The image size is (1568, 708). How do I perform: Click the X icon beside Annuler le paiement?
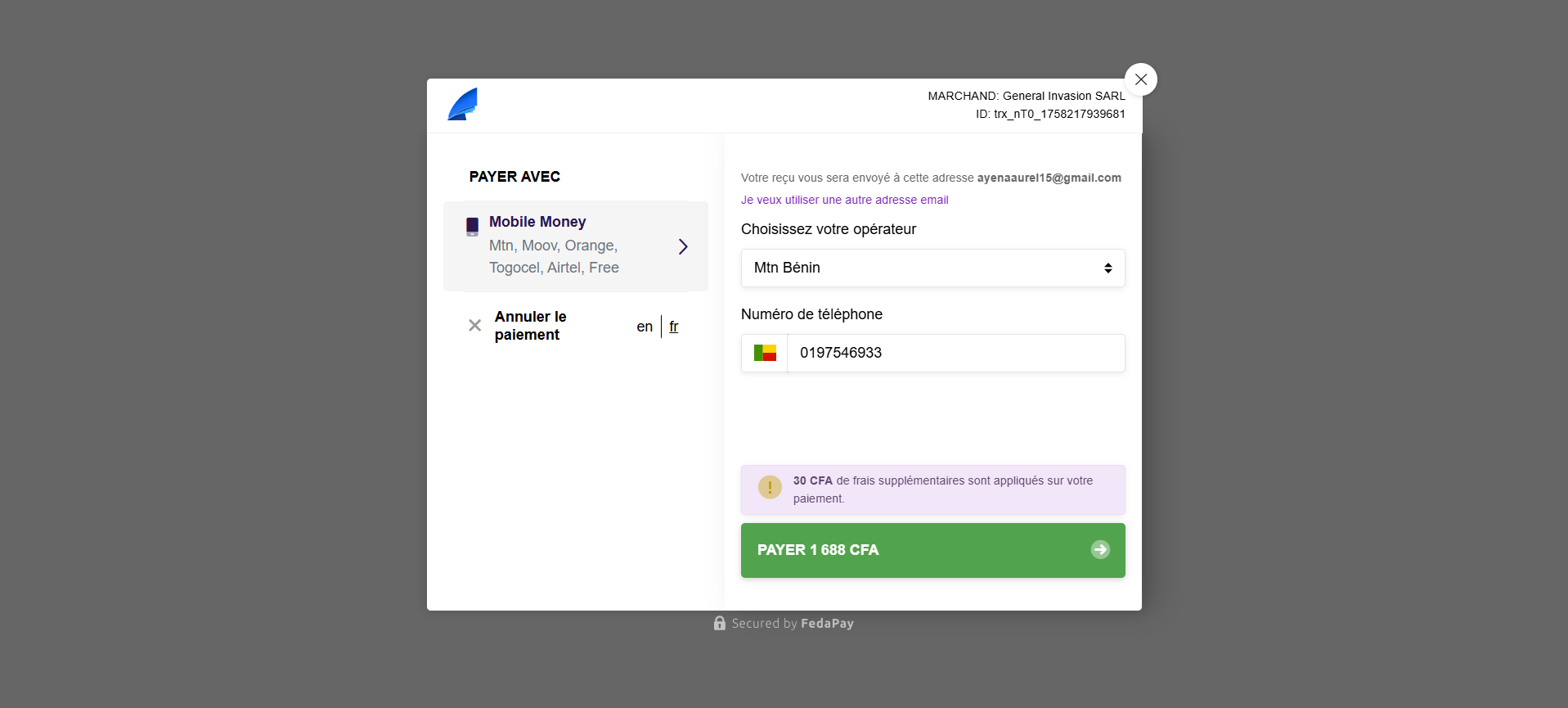pyautogui.click(x=474, y=326)
